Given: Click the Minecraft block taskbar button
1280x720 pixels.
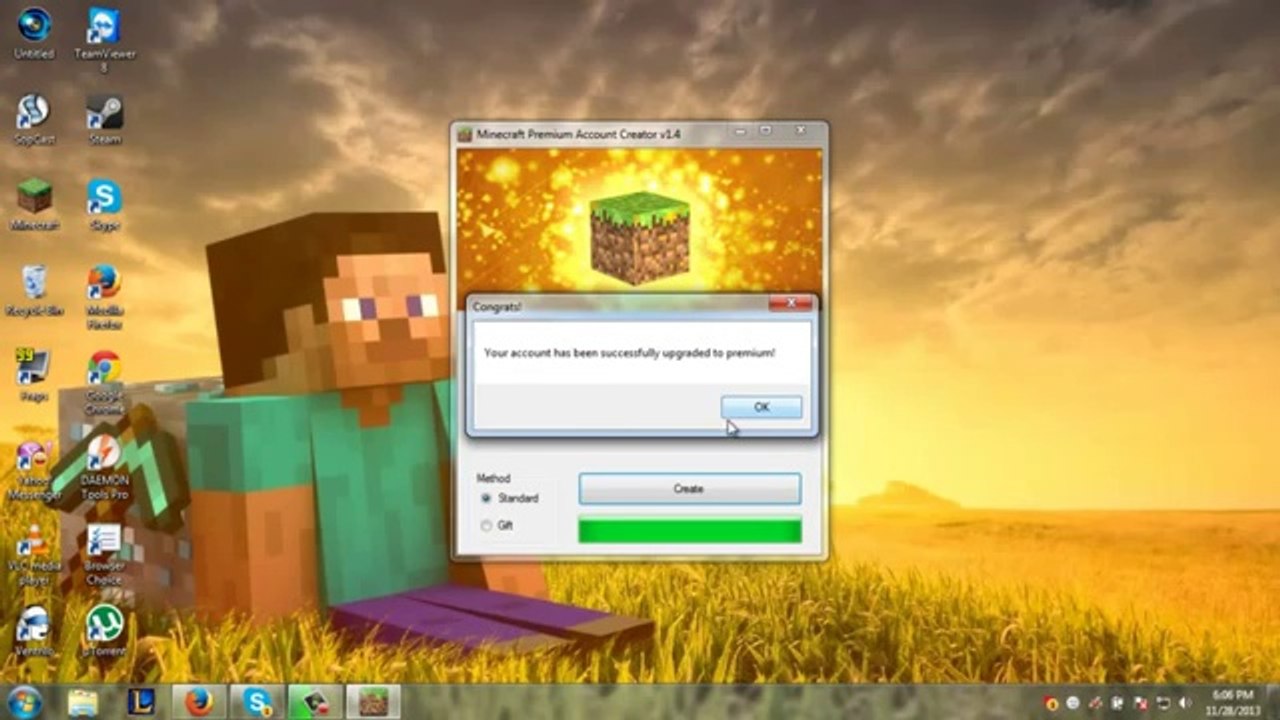Looking at the screenshot, I should click(373, 701).
